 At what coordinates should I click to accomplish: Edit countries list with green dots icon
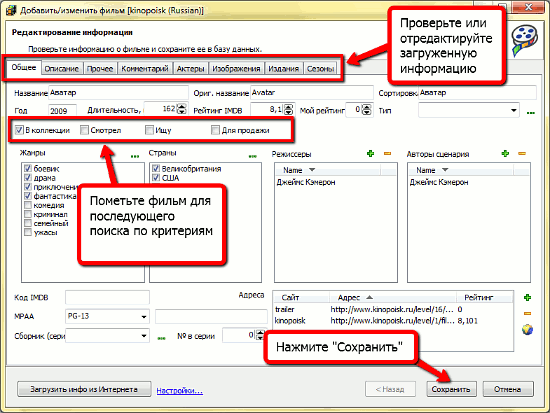pyautogui.click(x=253, y=156)
